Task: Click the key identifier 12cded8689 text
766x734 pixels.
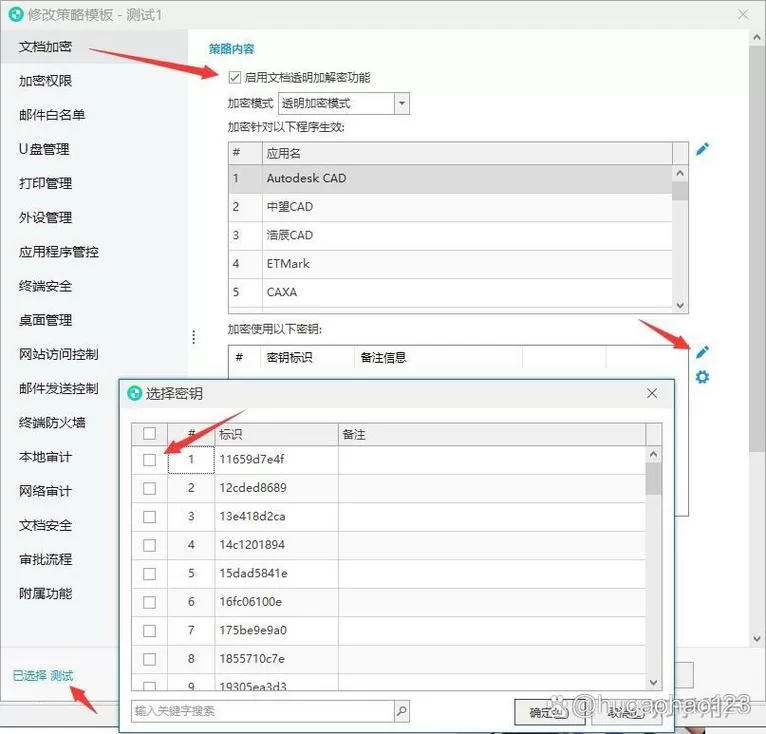Action: coord(253,488)
